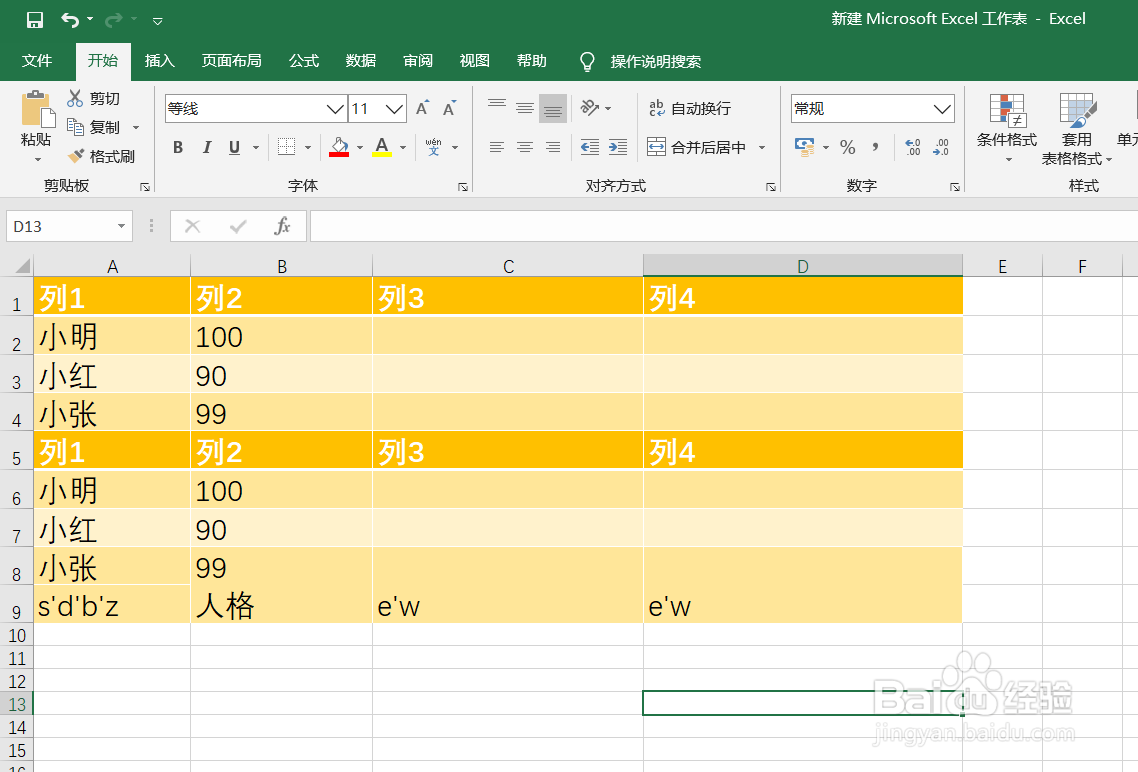Open the clipboard pane launcher
1138x772 pixels.
point(145,187)
